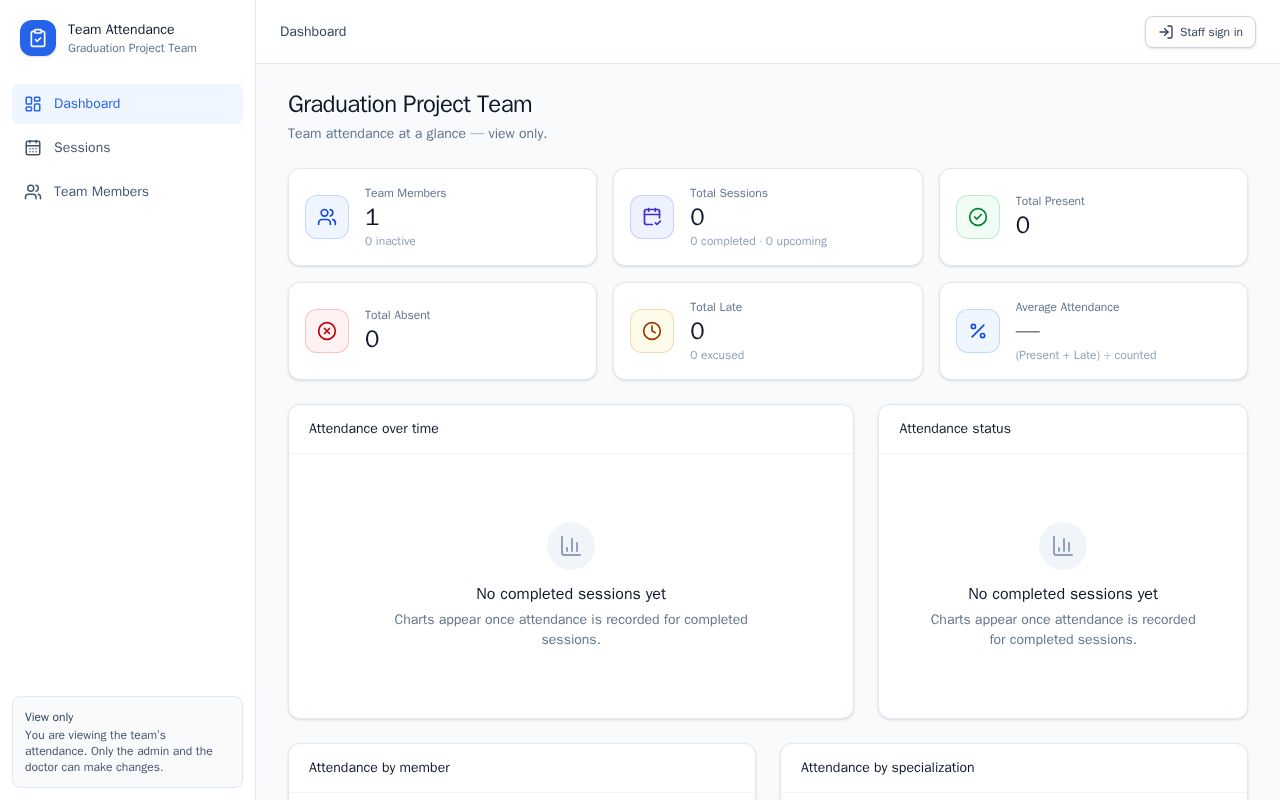Image resolution: width=1280 pixels, height=800 pixels.
Task: Click the Total Sessions calendar-check icon
Action: point(652,217)
